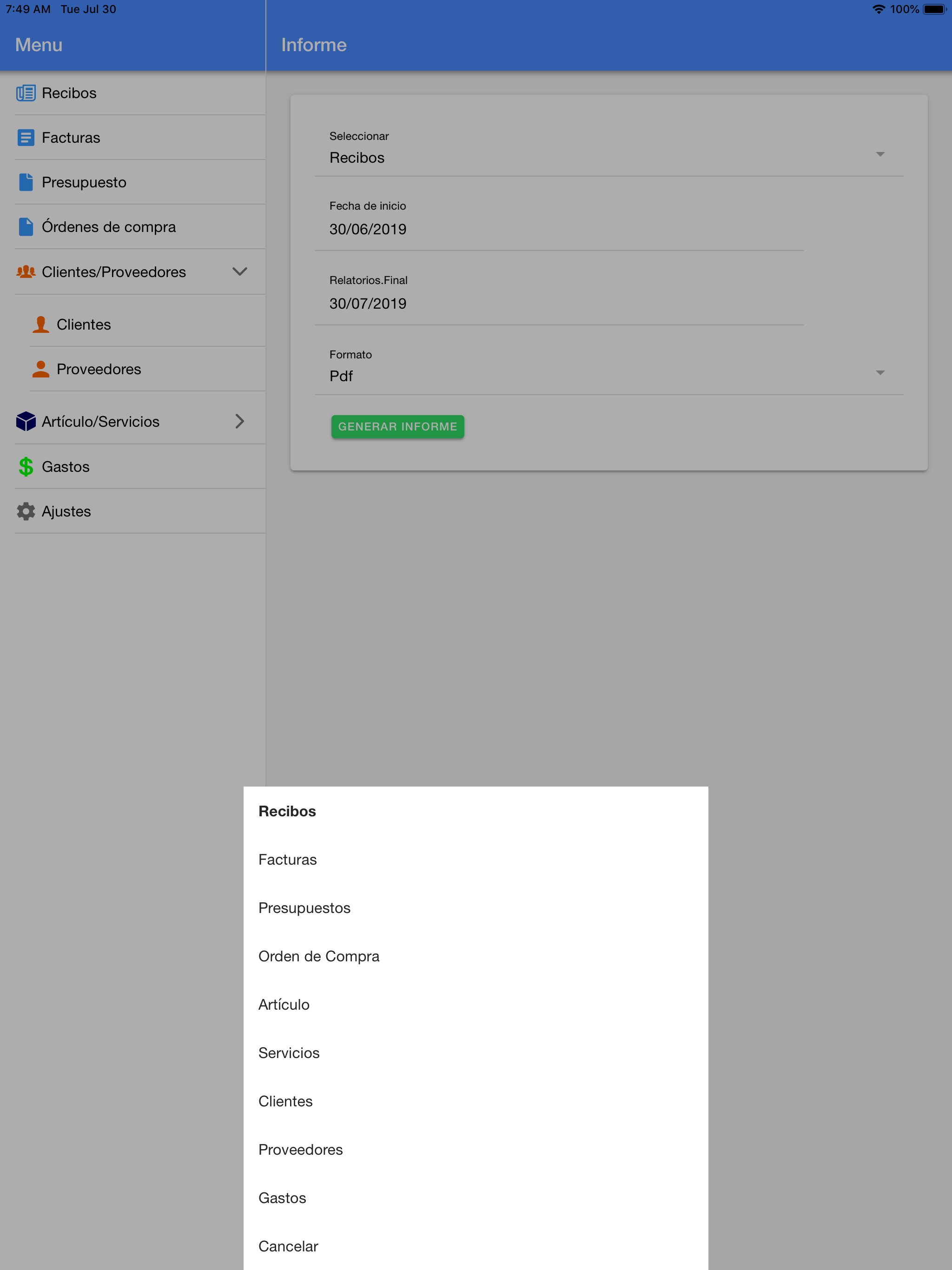
Task: Click the Facturas document icon
Action: click(x=25, y=138)
